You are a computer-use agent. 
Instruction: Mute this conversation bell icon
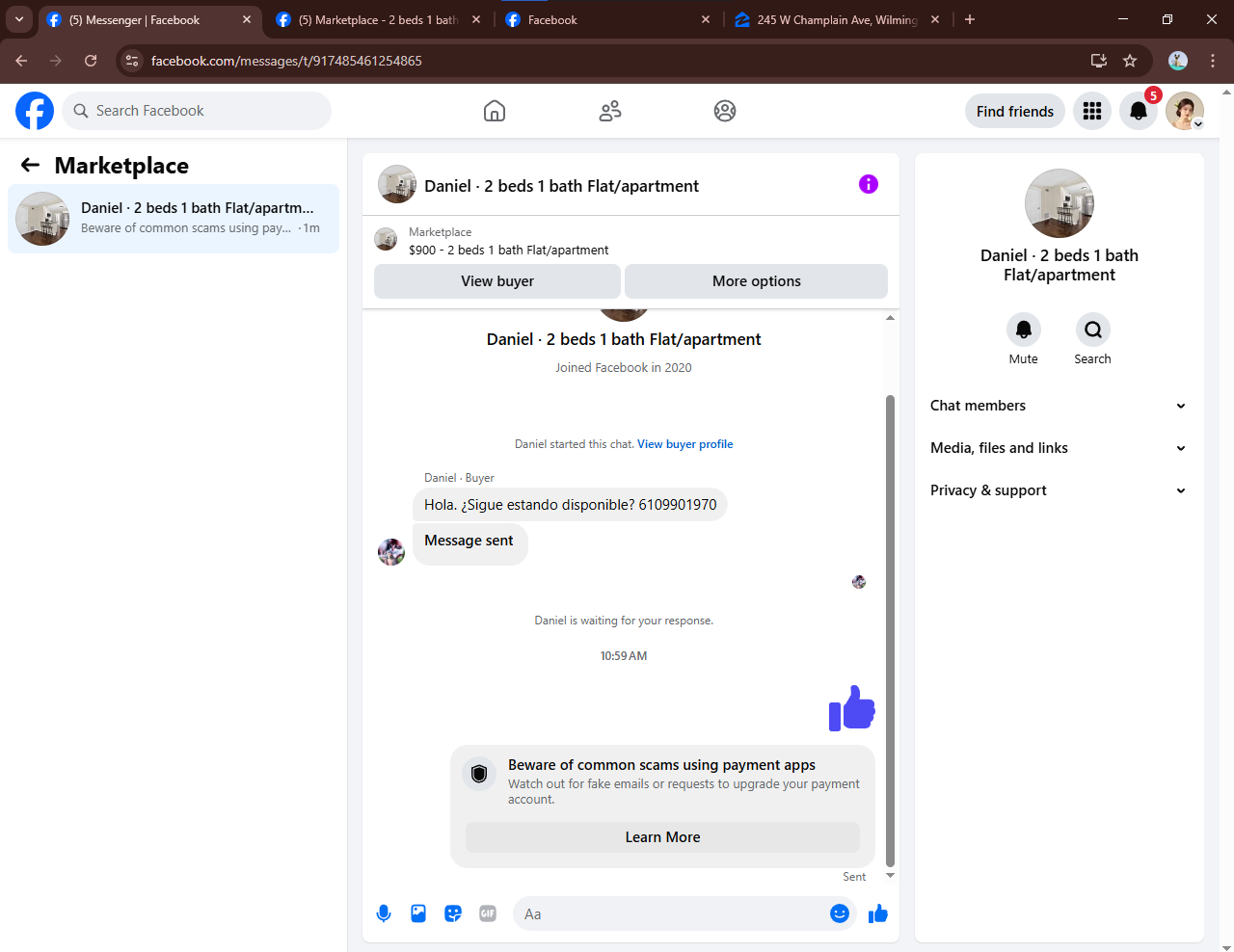(x=1024, y=330)
